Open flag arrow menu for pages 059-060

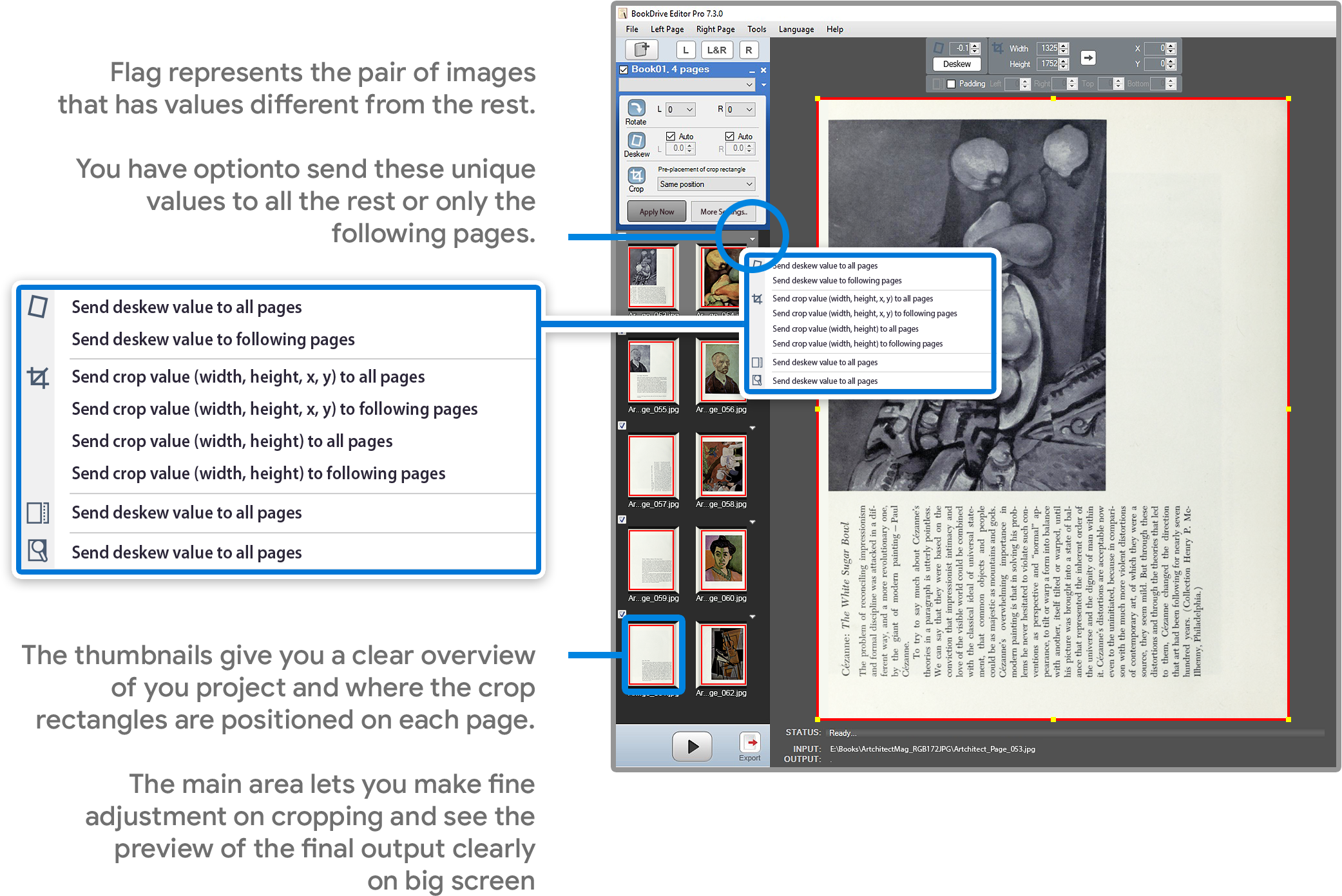click(752, 522)
